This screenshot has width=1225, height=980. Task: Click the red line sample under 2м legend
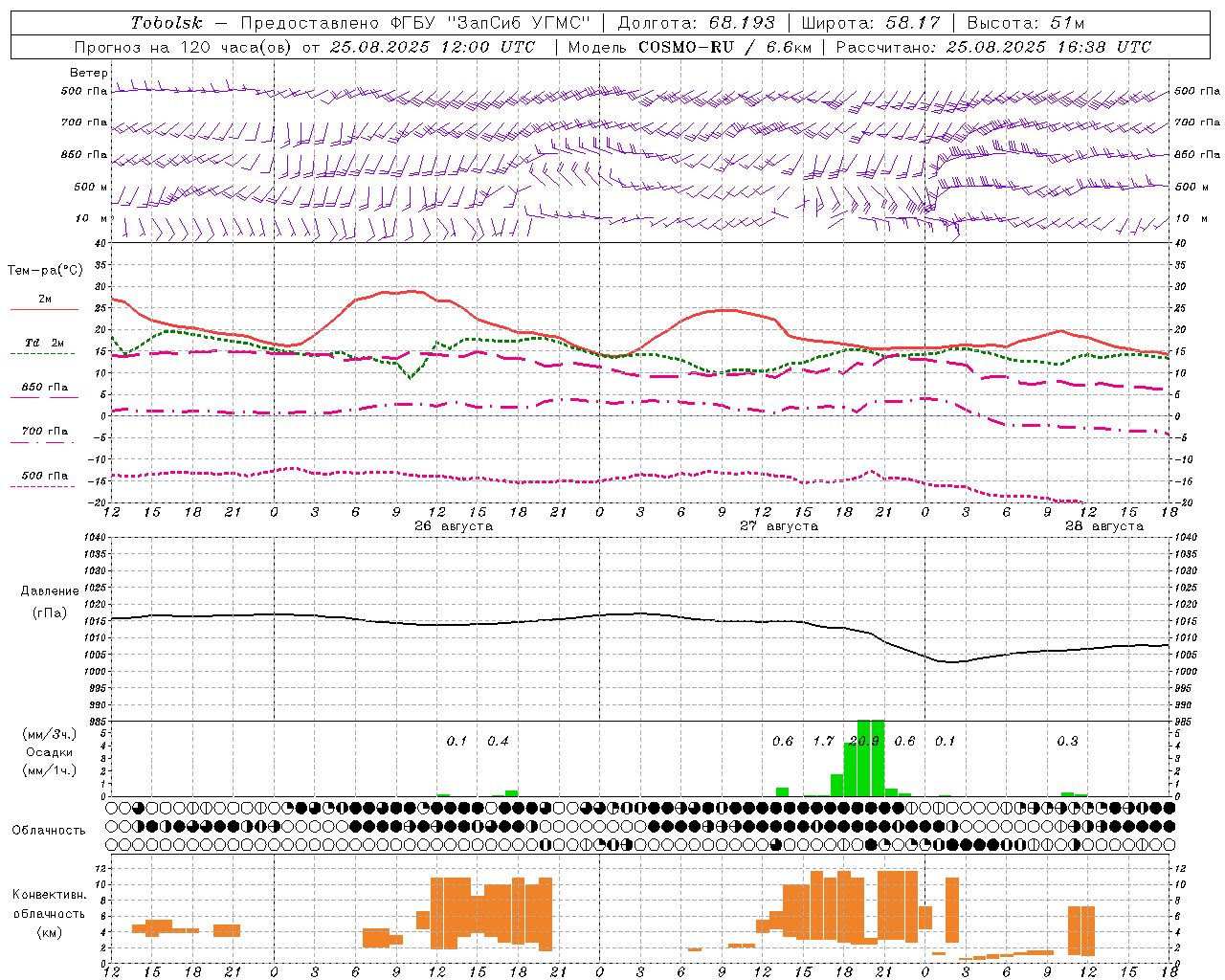pos(44,310)
